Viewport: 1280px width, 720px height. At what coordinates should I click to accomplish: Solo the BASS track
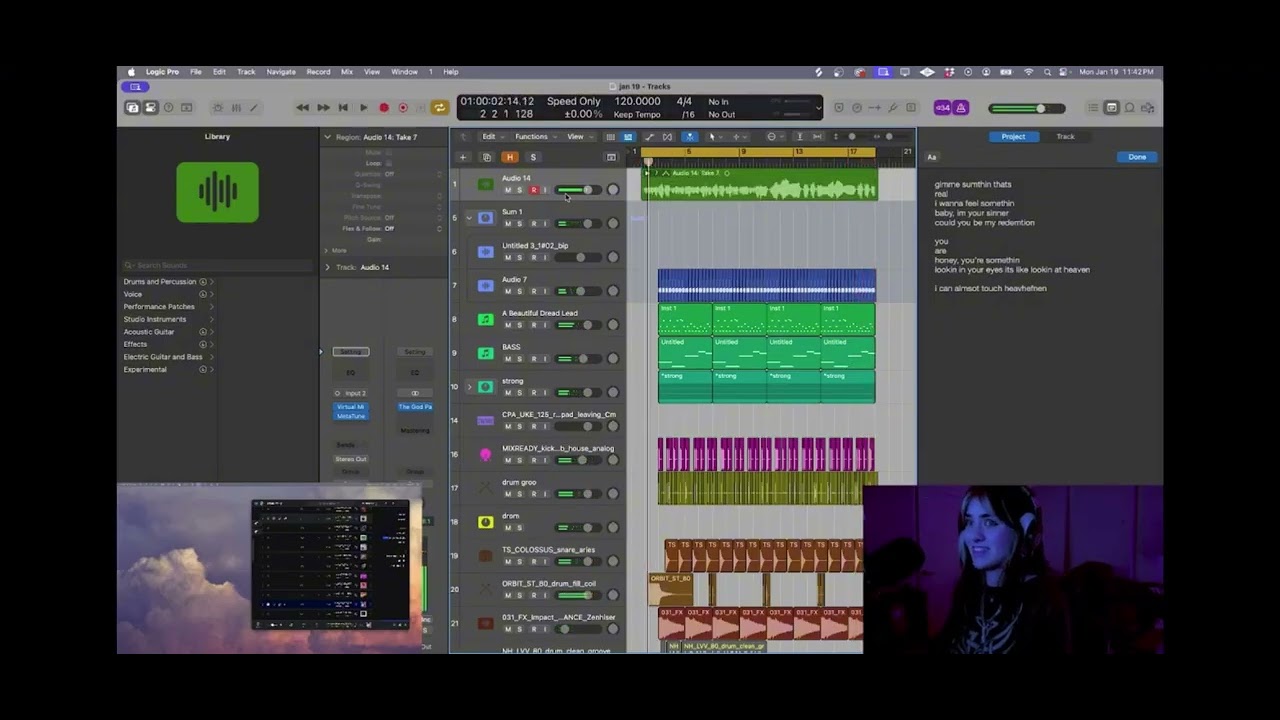[x=519, y=359]
